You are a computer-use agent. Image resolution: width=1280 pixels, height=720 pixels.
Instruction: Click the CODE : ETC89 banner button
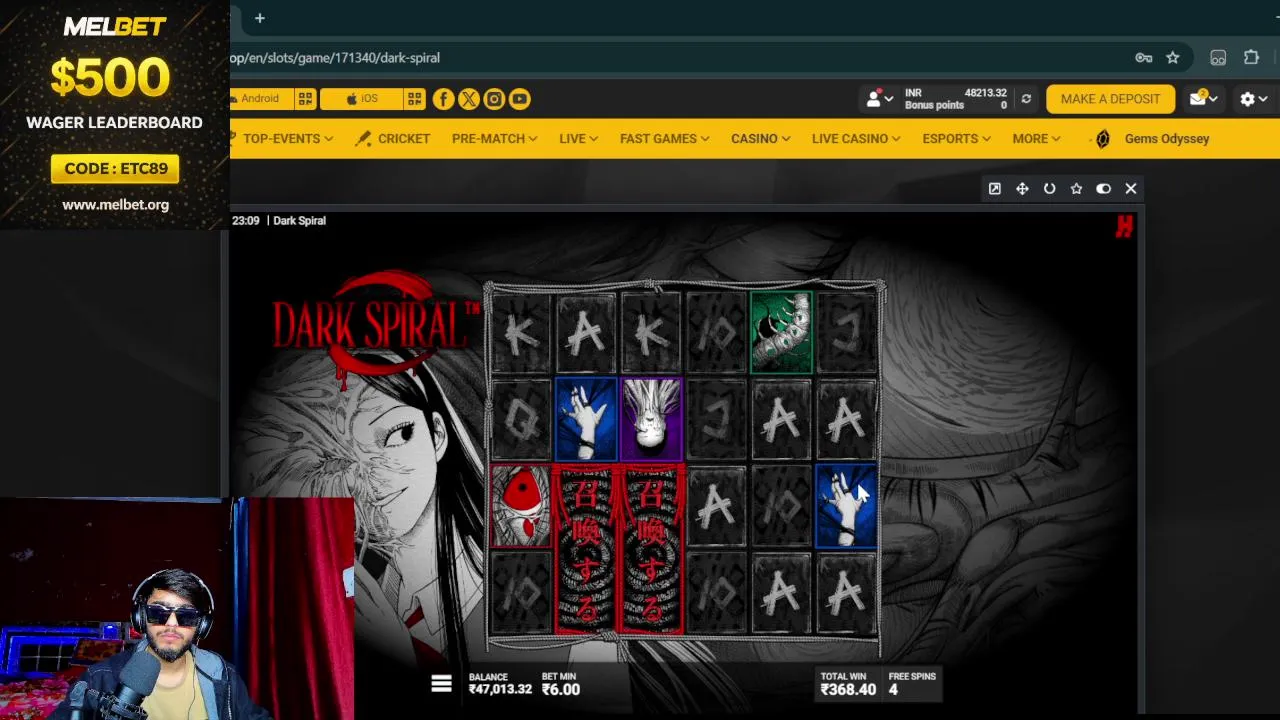point(115,169)
